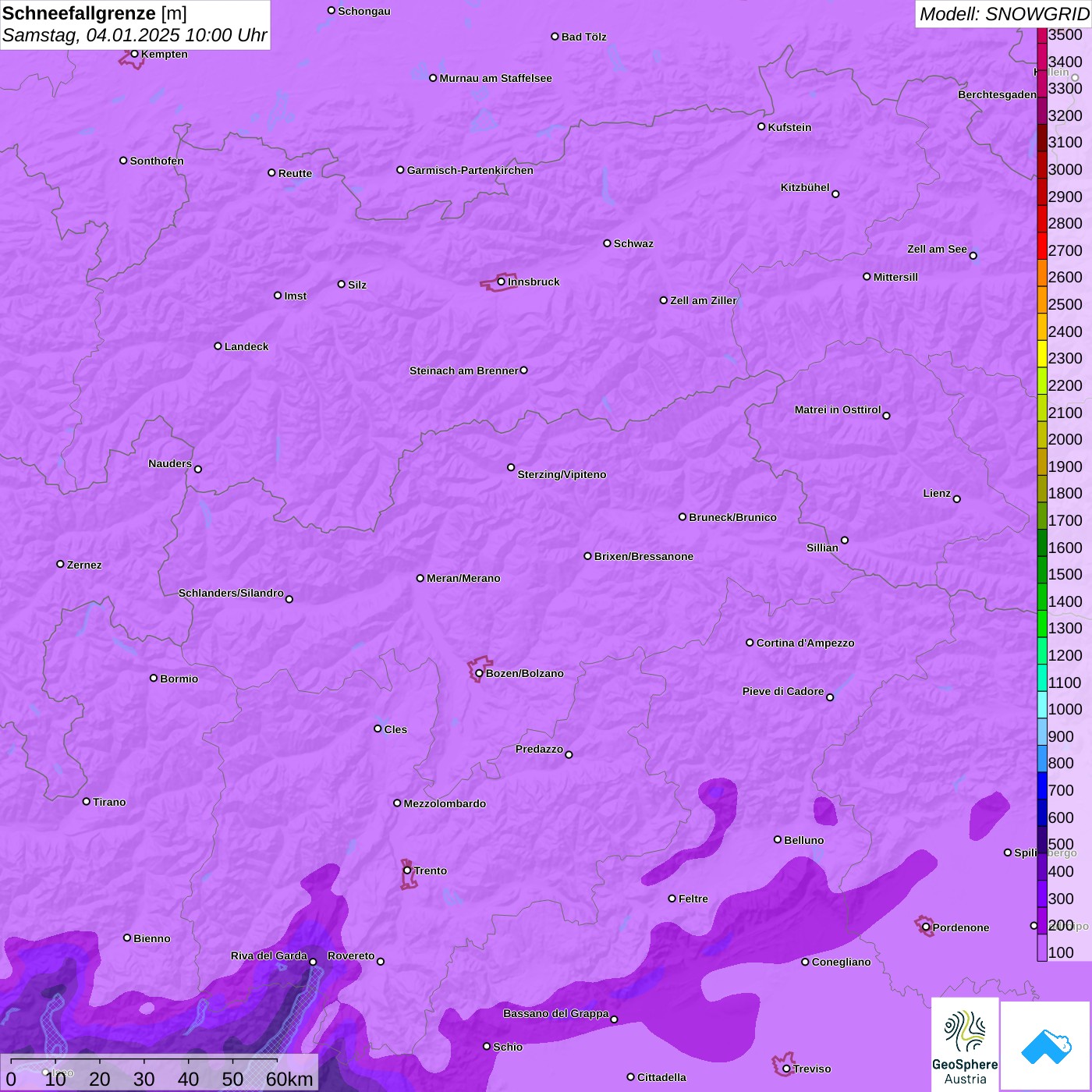Click the Kufstein marker dot
Viewport: 1092px width, 1092px height.
click(761, 126)
